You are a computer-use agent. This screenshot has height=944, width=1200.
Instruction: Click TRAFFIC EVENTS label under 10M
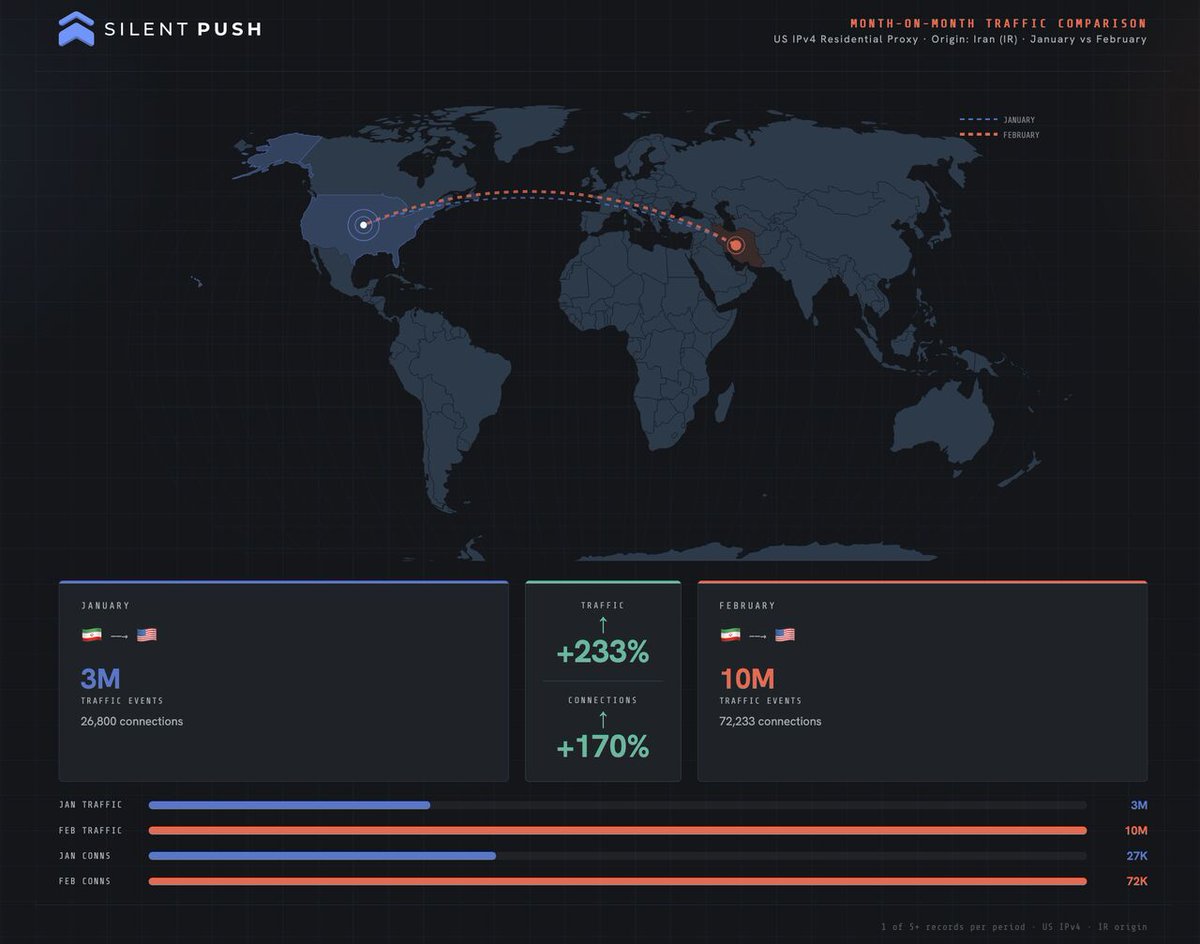[761, 701]
